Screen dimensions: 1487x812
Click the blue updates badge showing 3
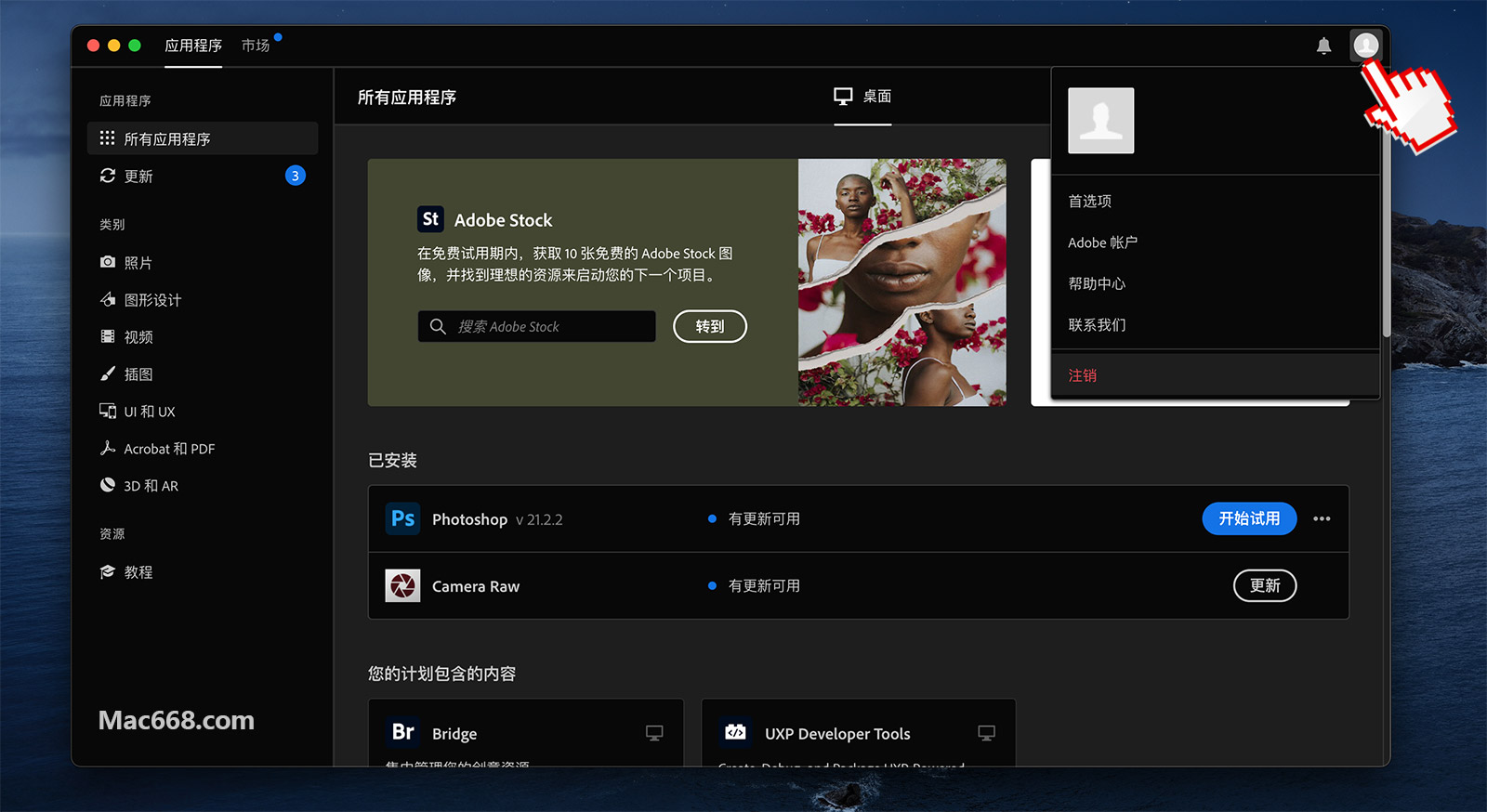tap(295, 176)
